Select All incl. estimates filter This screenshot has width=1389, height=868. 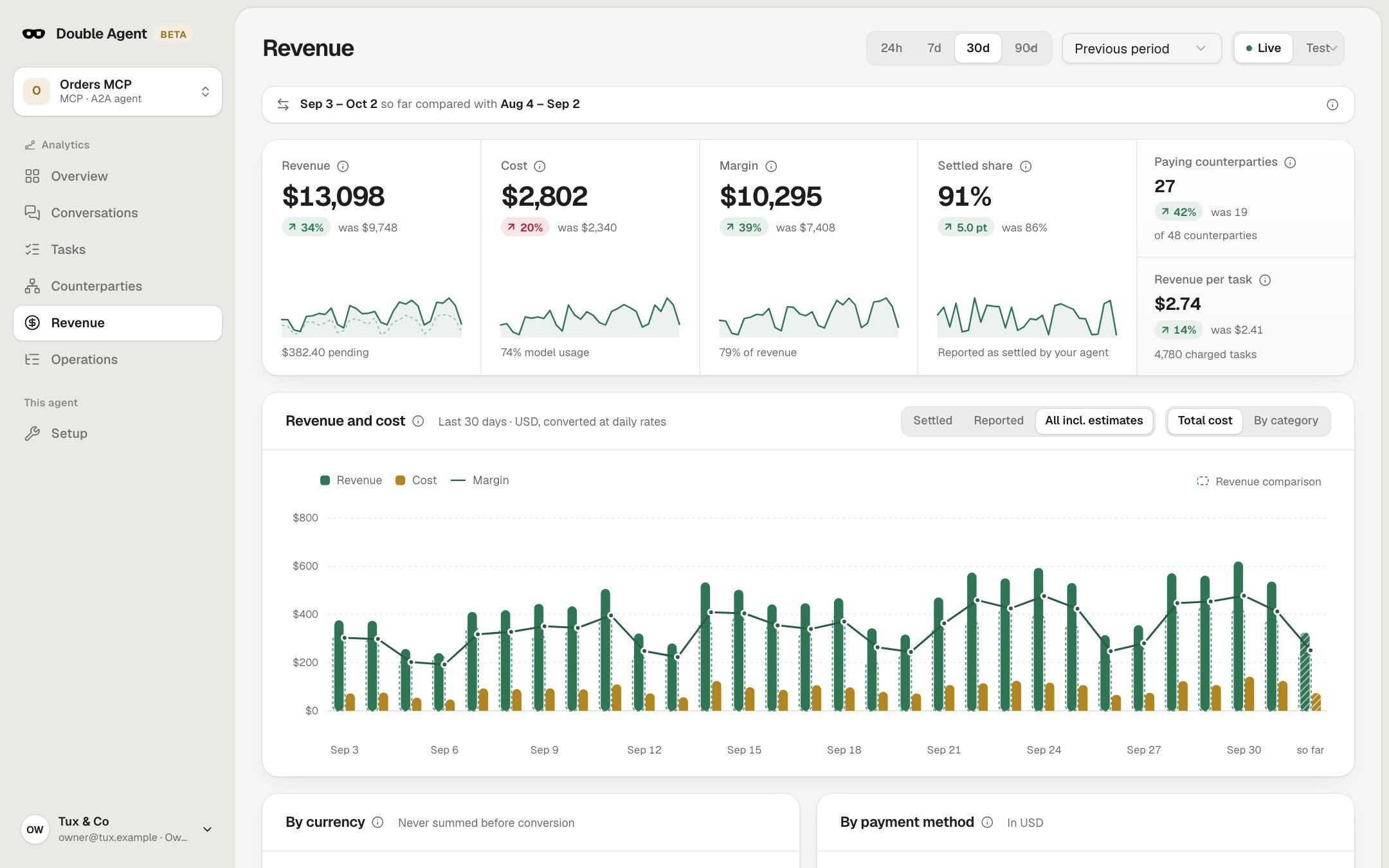click(1094, 420)
